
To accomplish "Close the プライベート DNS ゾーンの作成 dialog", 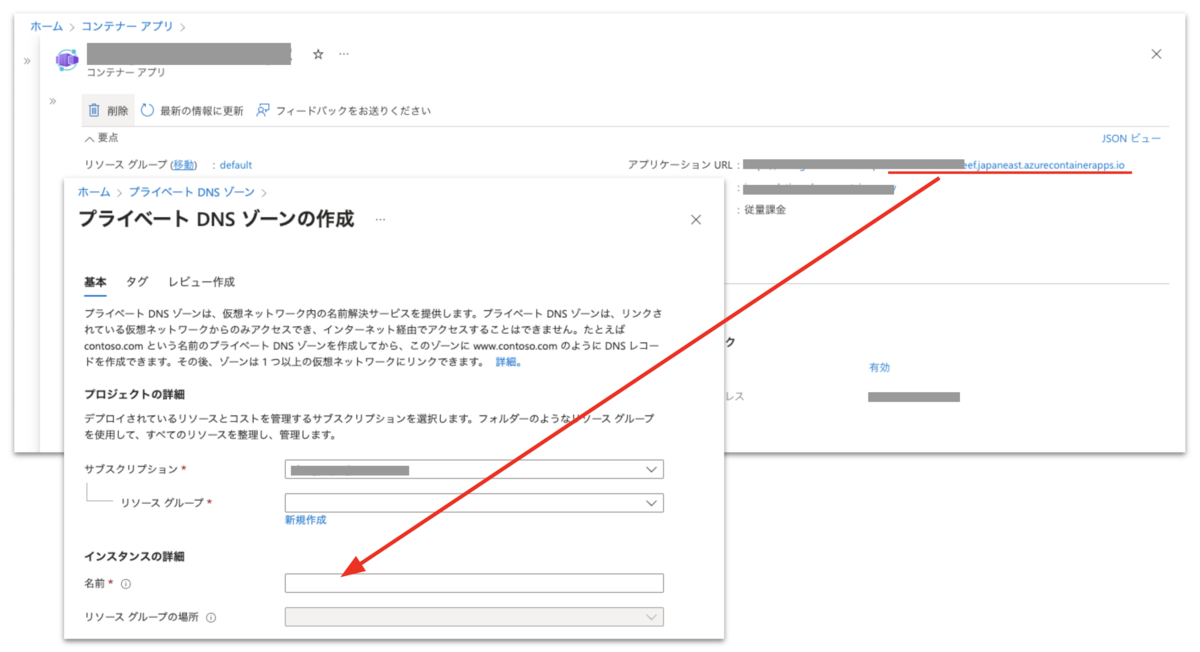I will point(696,220).
